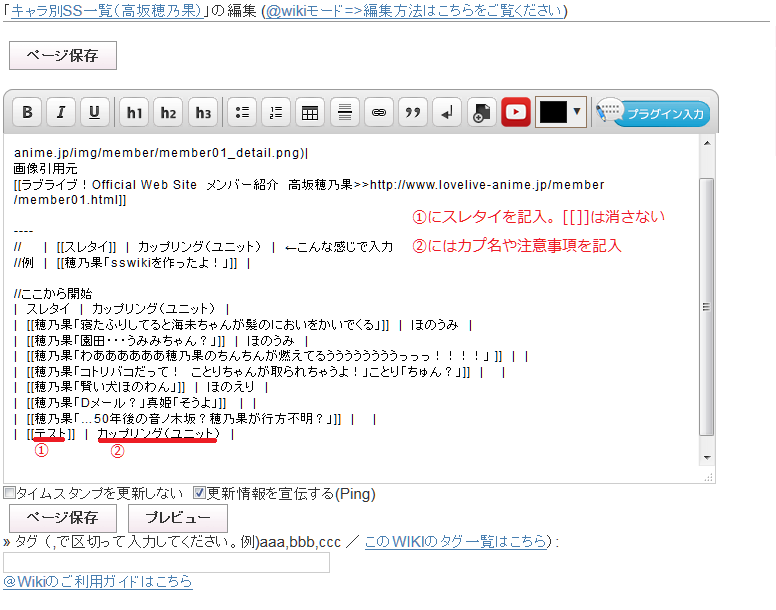
Task: Insert a hyperlink using the chain icon
Action: (x=378, y=113)
